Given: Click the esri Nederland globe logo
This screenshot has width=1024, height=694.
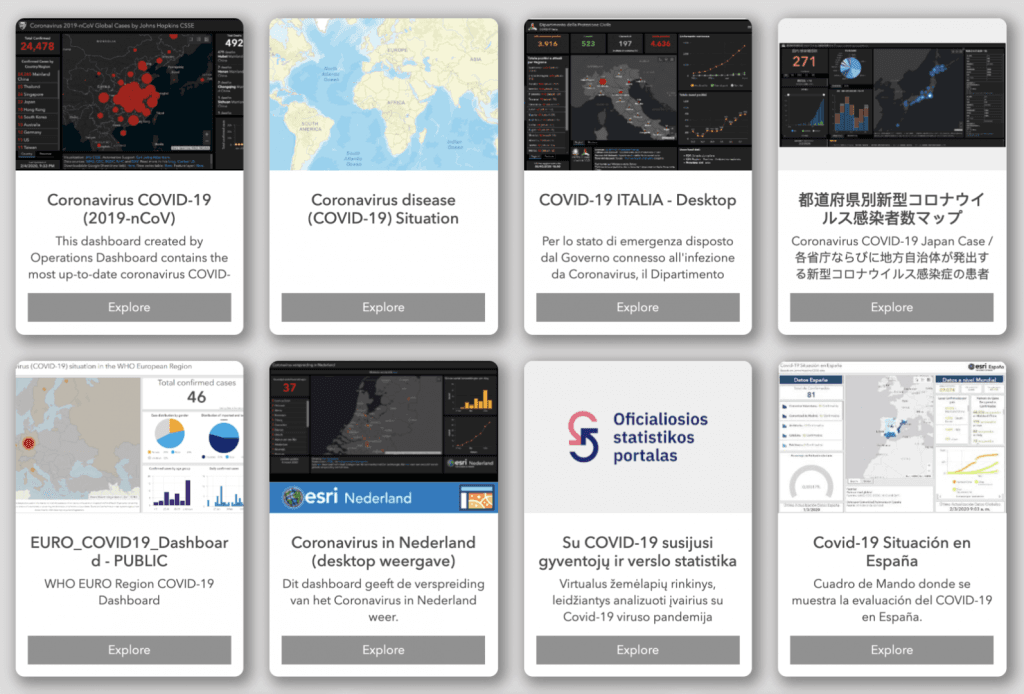Looking at the screenshot, I should click(x=293, y=497).
